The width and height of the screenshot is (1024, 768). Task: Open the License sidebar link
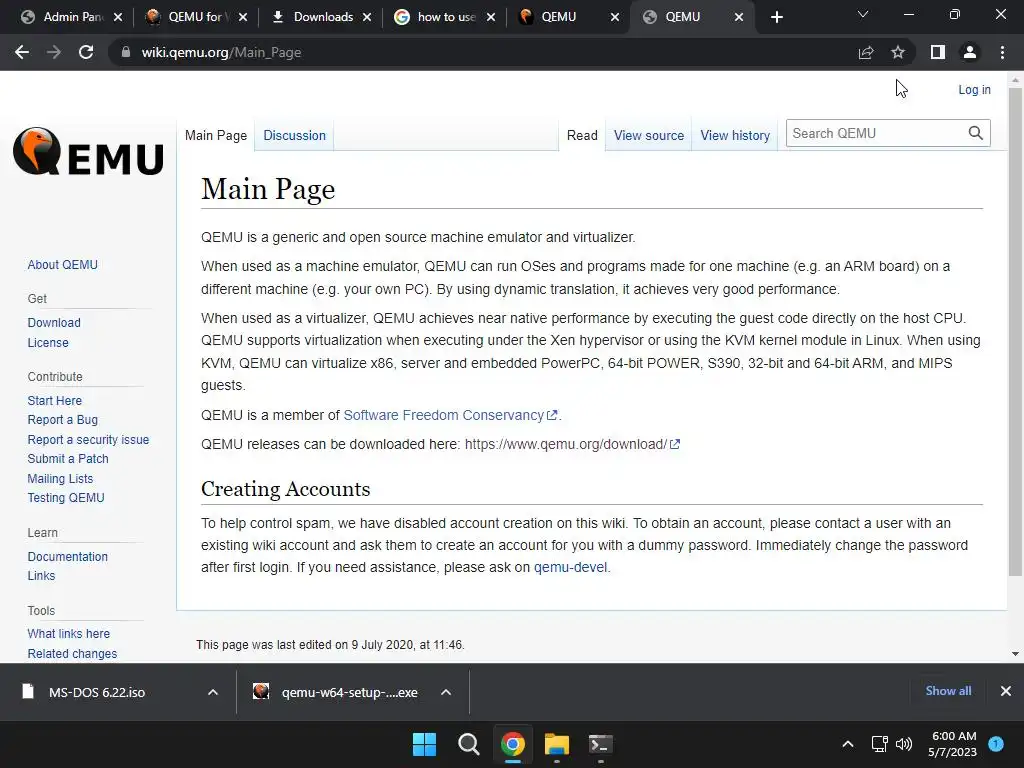tap(48, 342)
